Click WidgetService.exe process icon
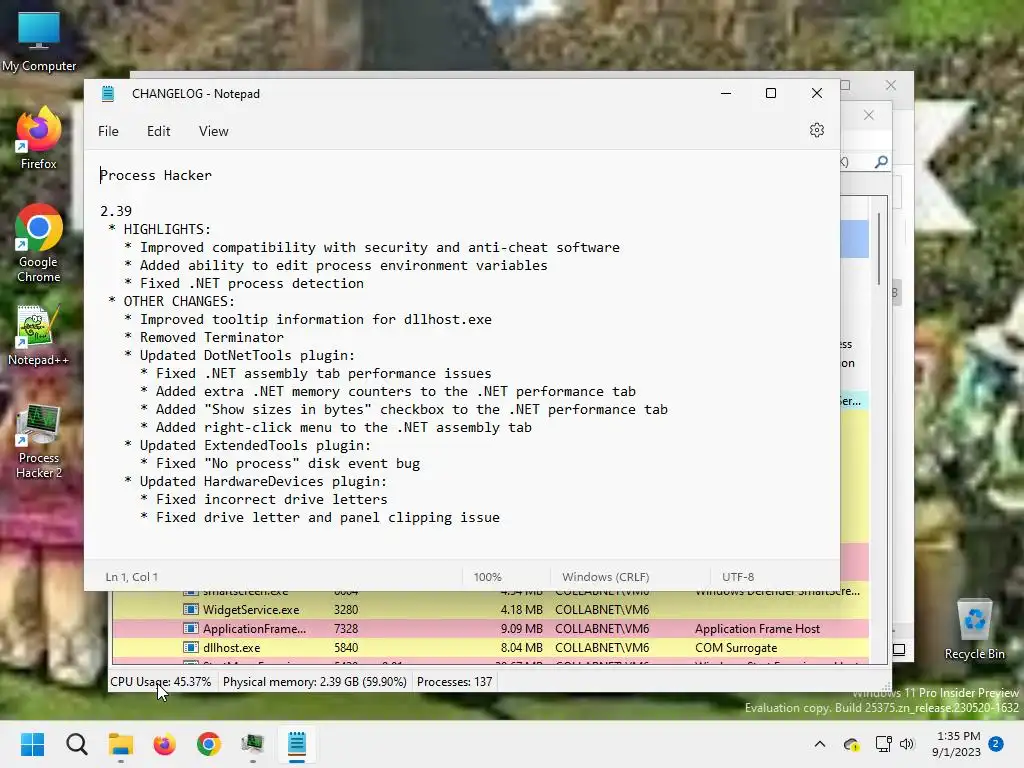Viewport: 1024px width, 768px height. 191,610
